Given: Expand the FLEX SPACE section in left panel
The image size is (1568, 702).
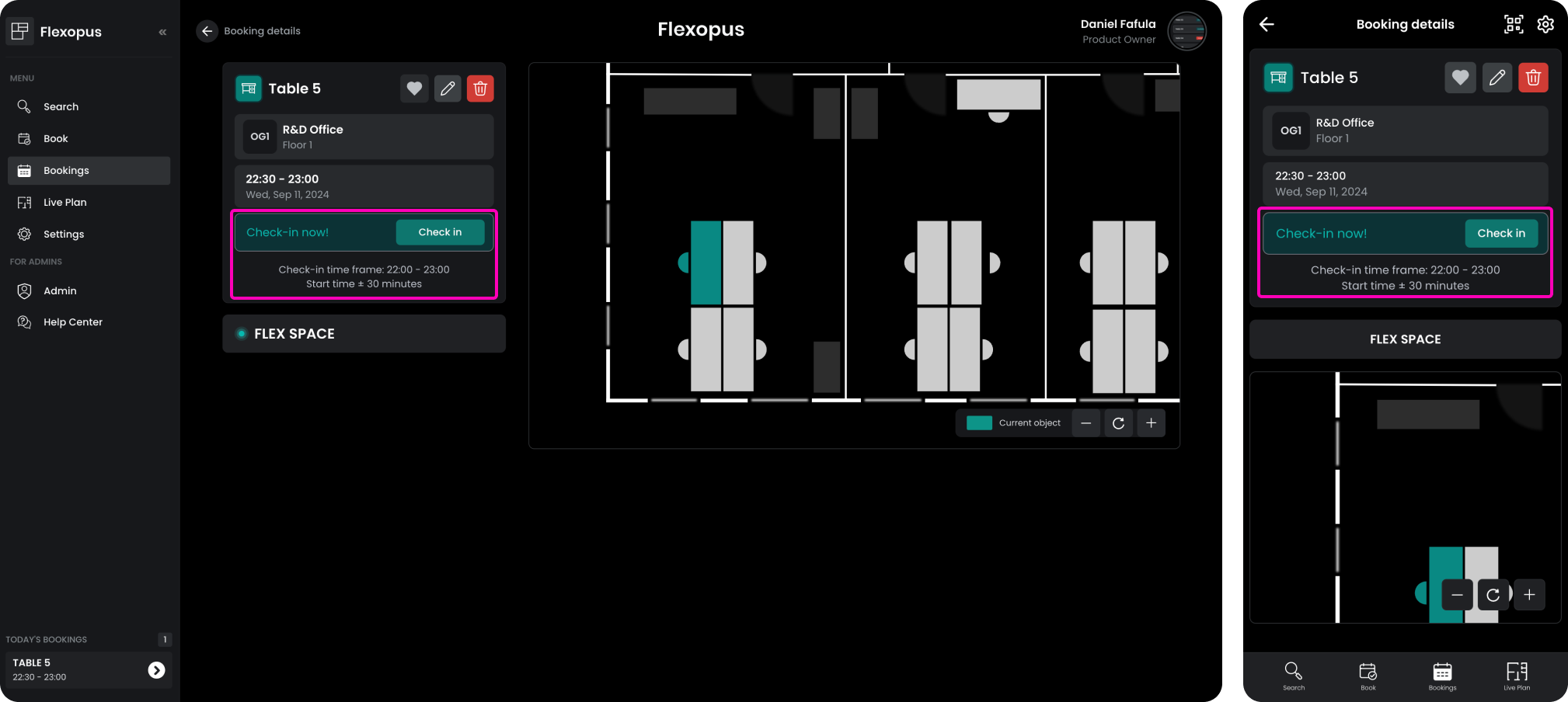Looking at the screenshot, I should 364,334.
